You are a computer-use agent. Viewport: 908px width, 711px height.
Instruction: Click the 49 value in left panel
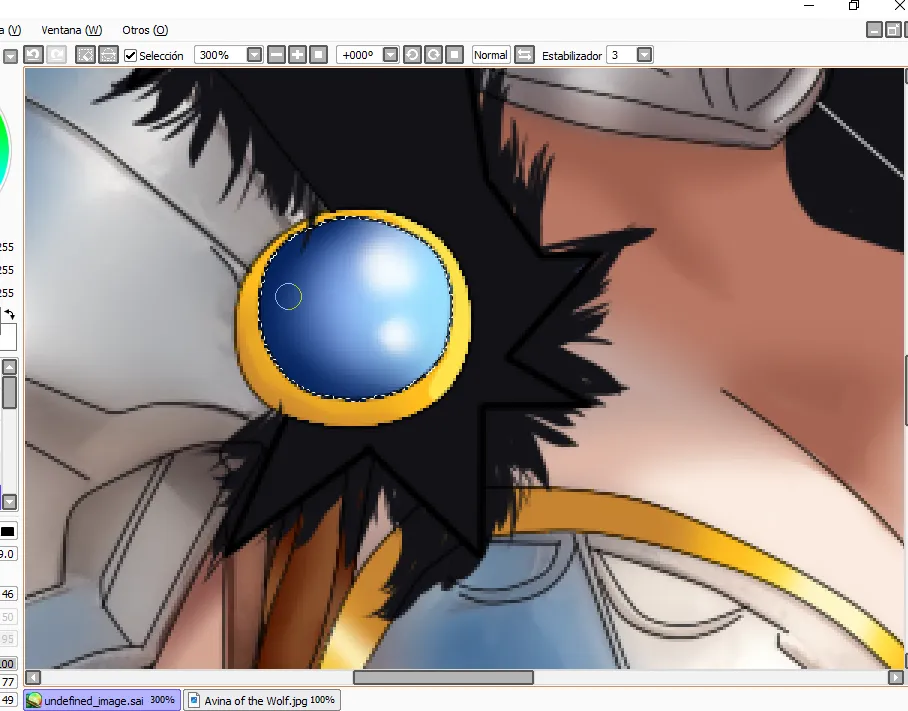tap(8, 700)
